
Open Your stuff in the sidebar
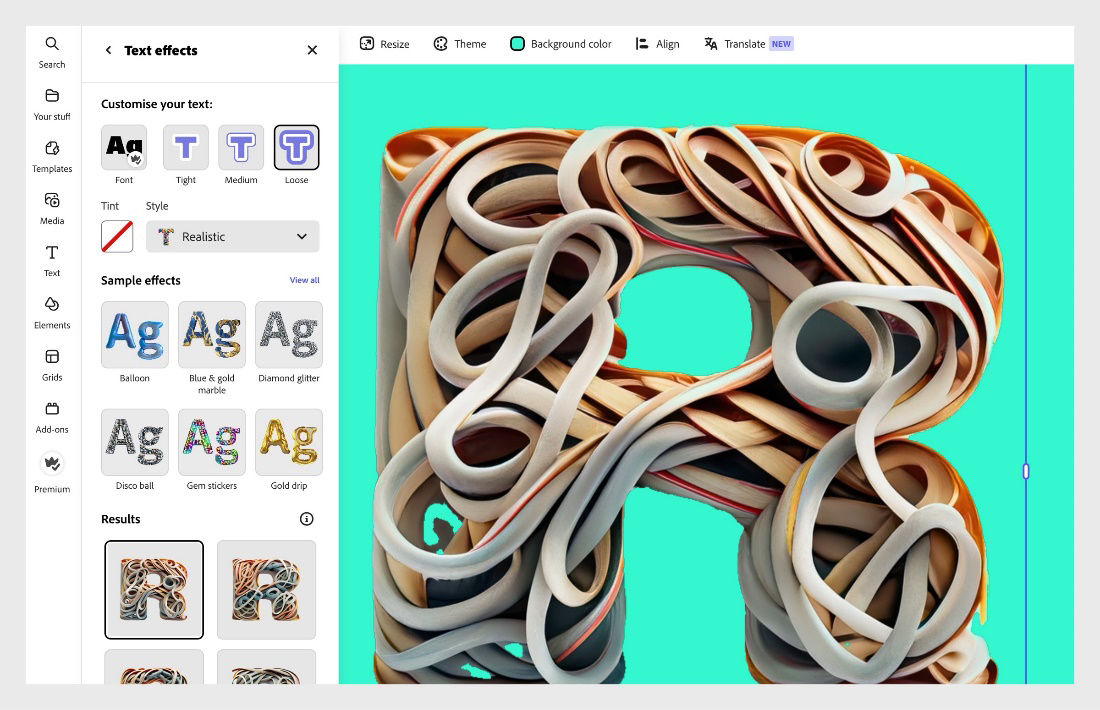click(x=51, y=103)
